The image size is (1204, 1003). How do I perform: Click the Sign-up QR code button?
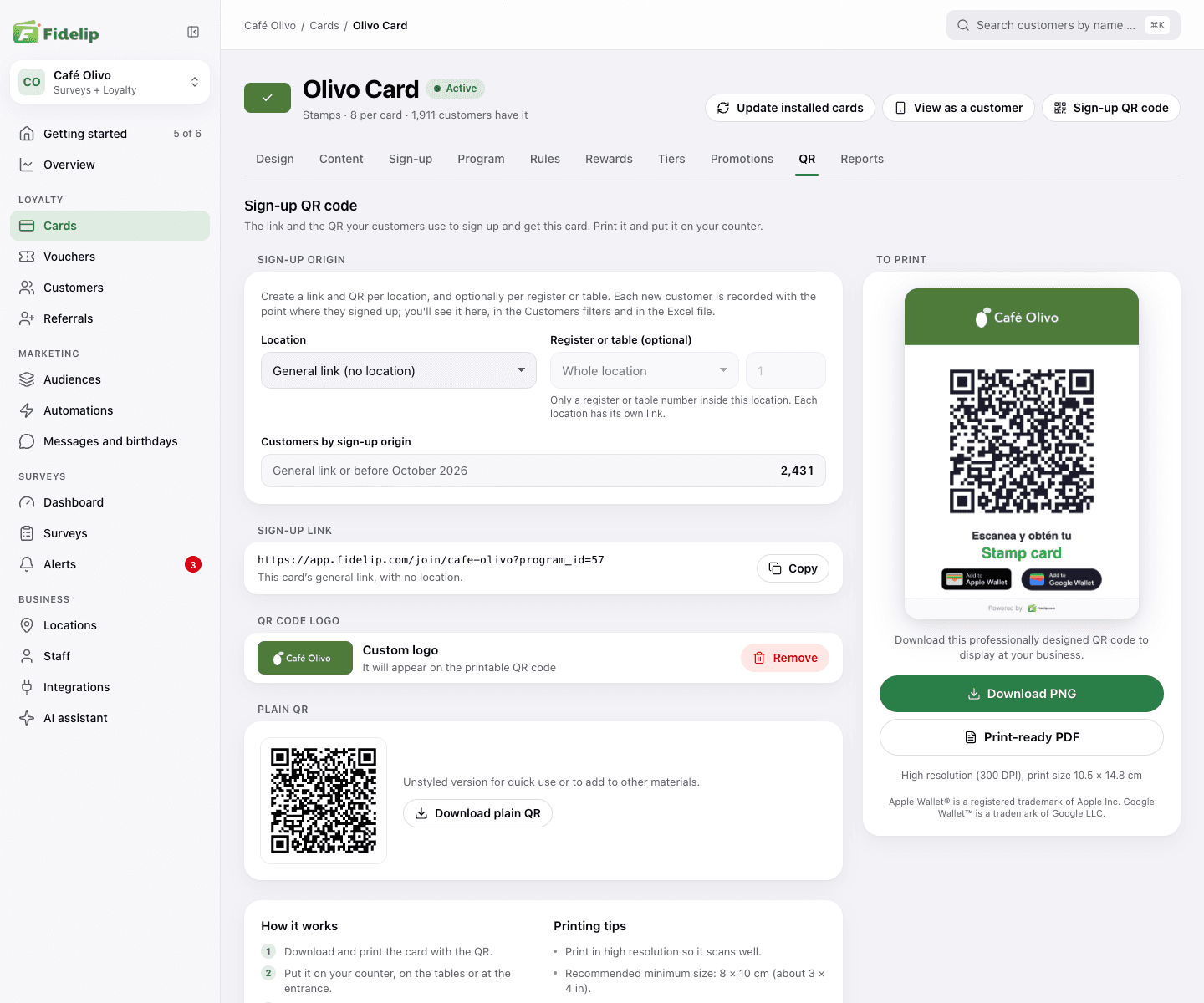(1111, 108)
